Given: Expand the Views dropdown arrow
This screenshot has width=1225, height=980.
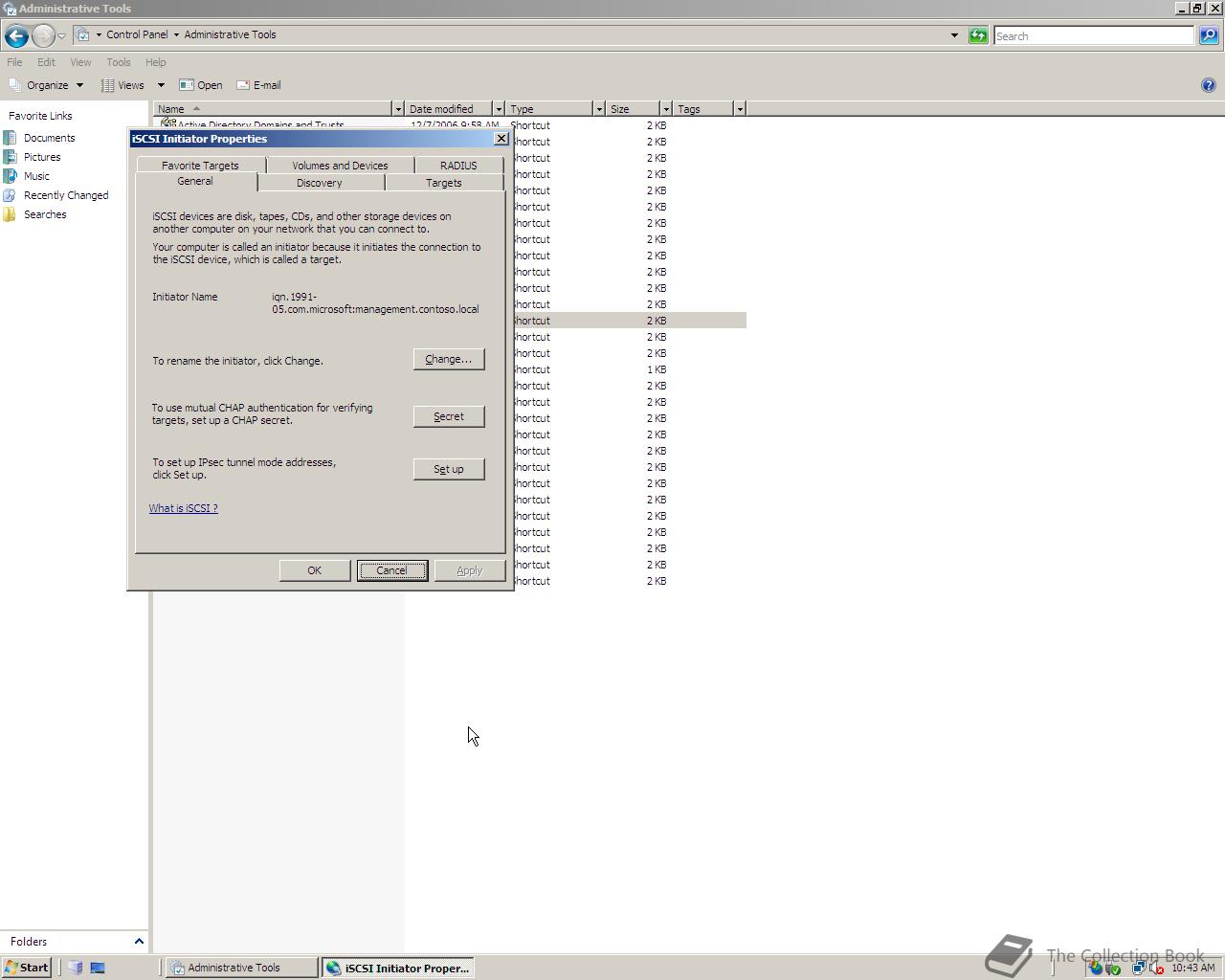Looking at the screenshot, I should click(161, 85).
